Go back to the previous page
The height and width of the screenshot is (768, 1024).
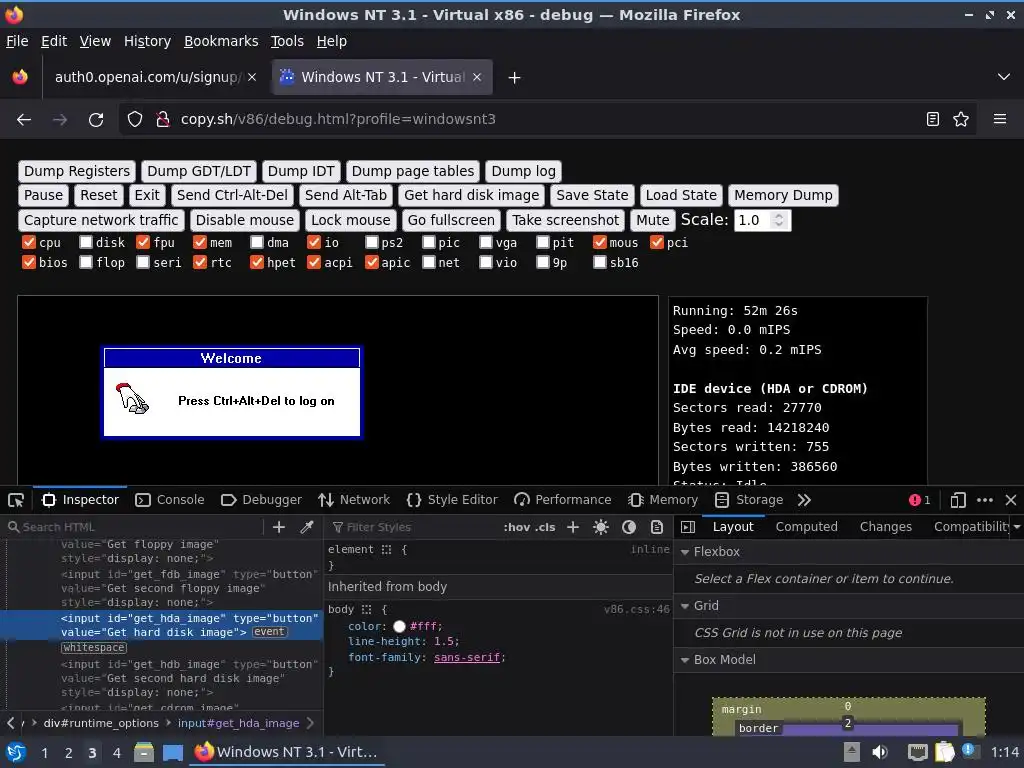click(24, 120)
